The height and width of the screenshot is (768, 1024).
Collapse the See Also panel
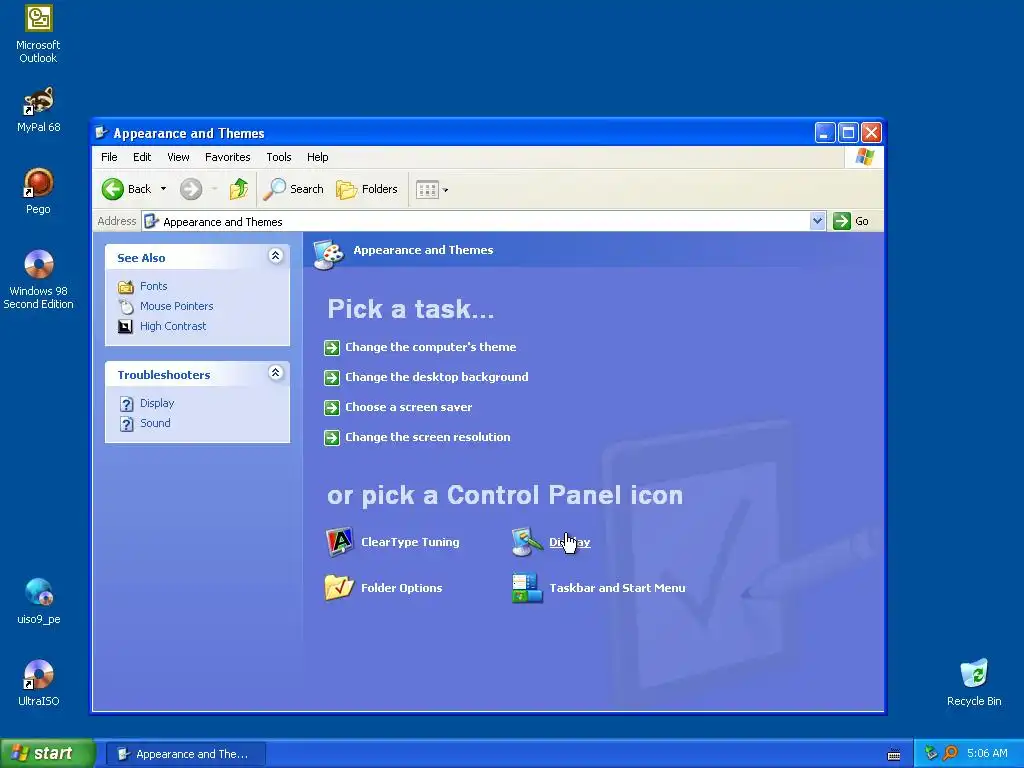coord(276,256)
